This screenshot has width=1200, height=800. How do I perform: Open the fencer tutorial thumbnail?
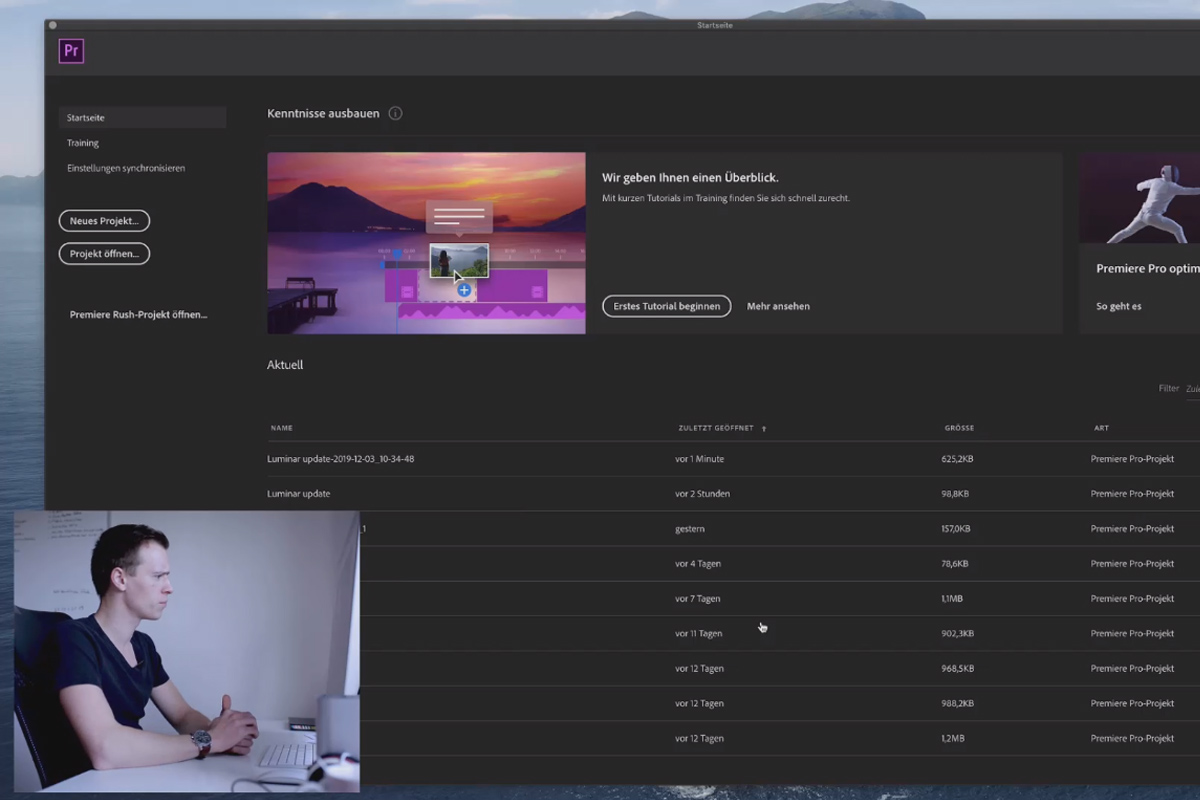pyautogui.click(x=1139, y=198)
